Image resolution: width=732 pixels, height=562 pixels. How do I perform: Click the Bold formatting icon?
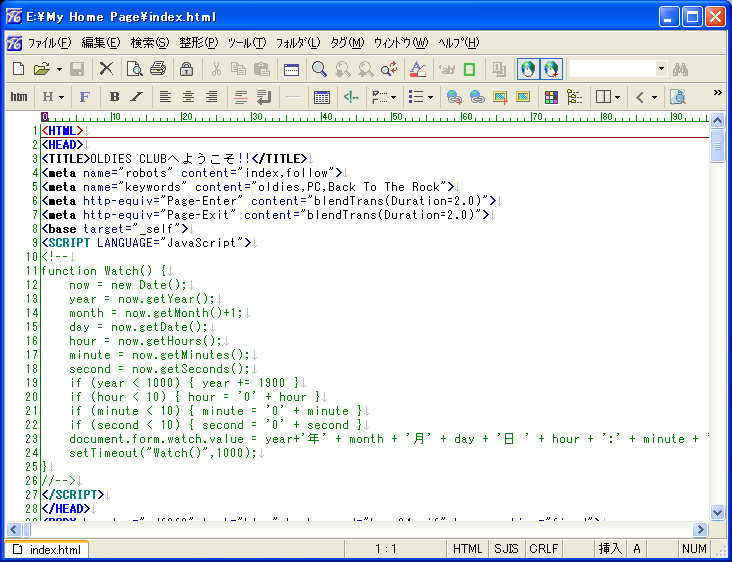(114, 97)
